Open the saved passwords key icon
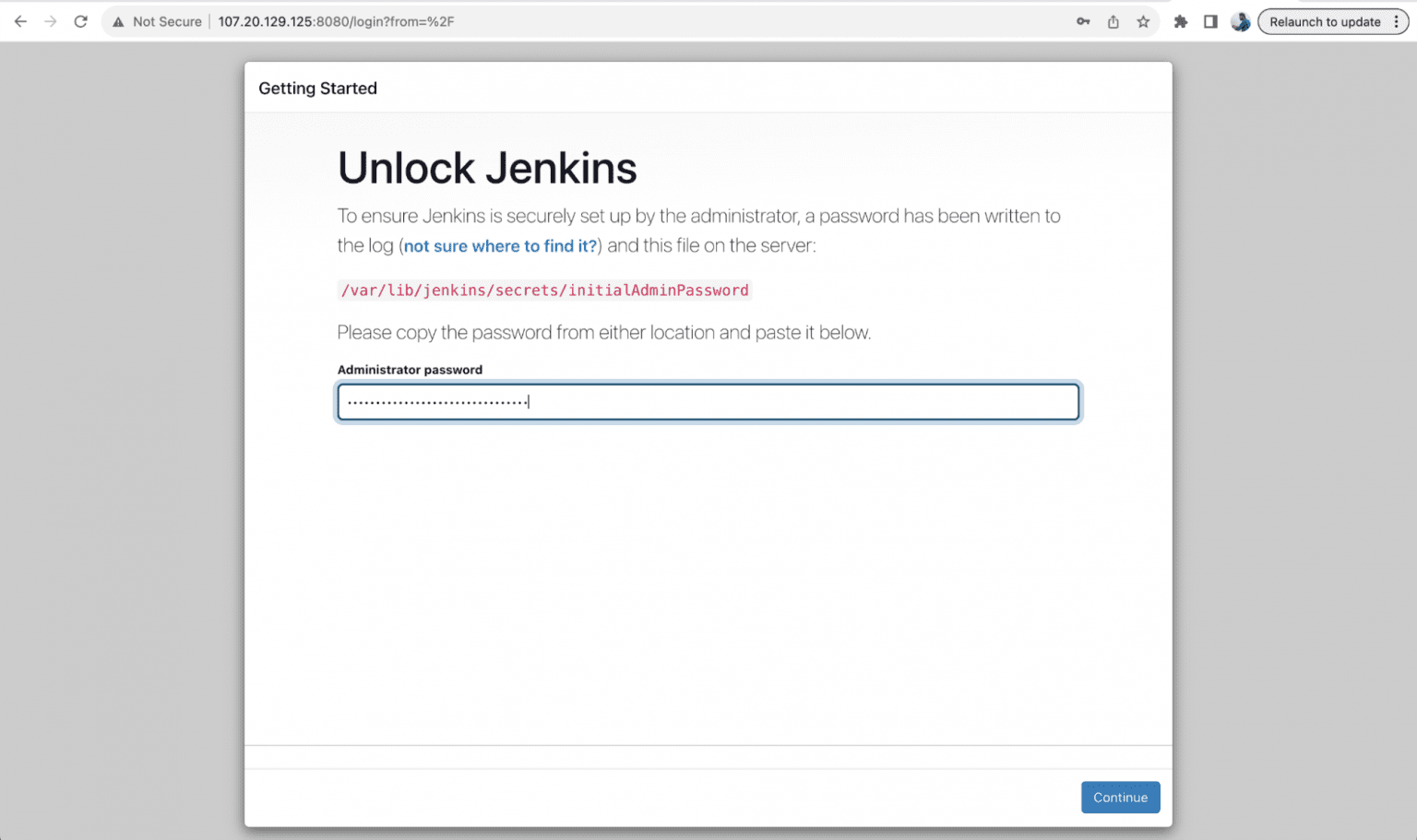 coord(1083,22)
